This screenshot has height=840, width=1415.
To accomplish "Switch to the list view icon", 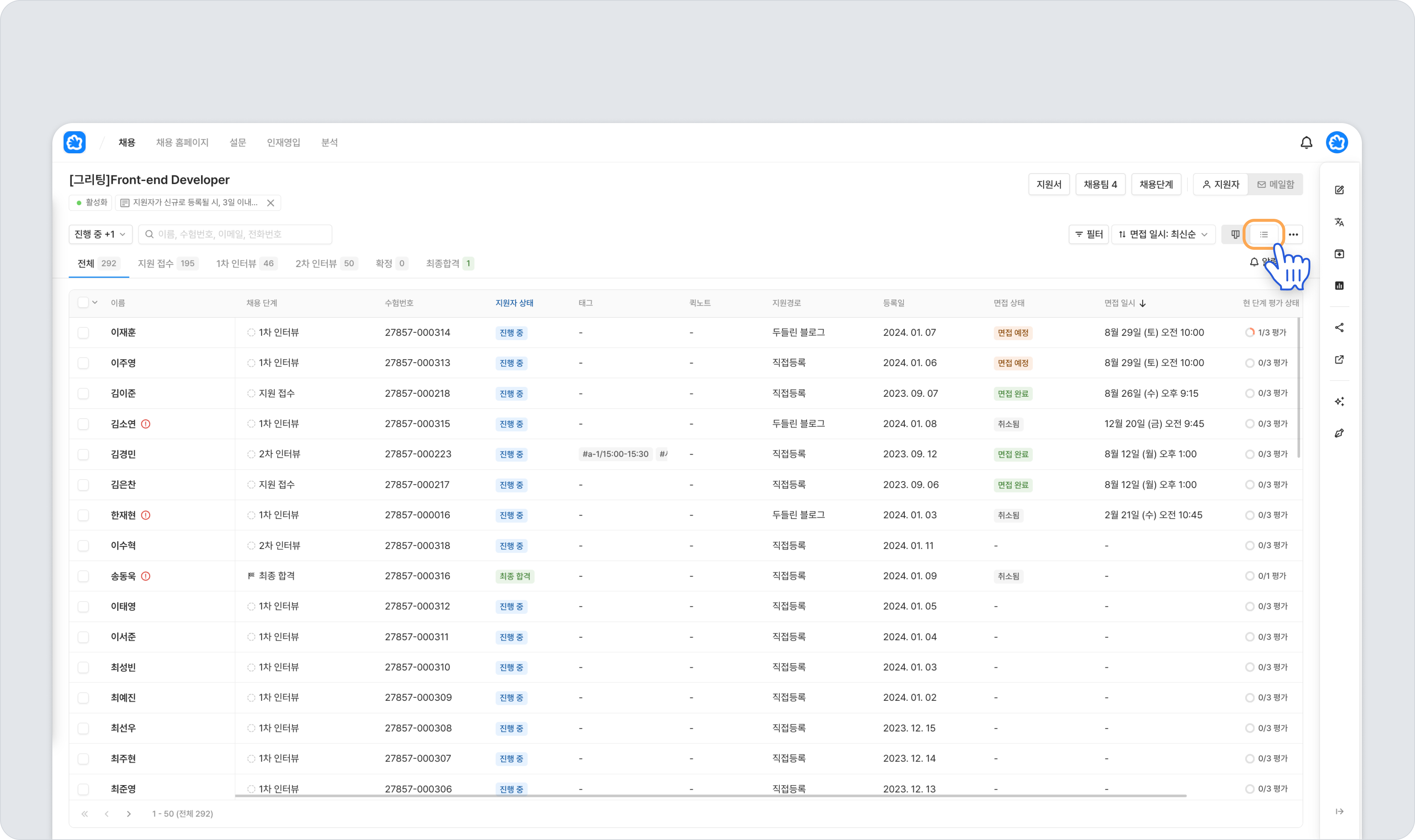I will 1263,234.
